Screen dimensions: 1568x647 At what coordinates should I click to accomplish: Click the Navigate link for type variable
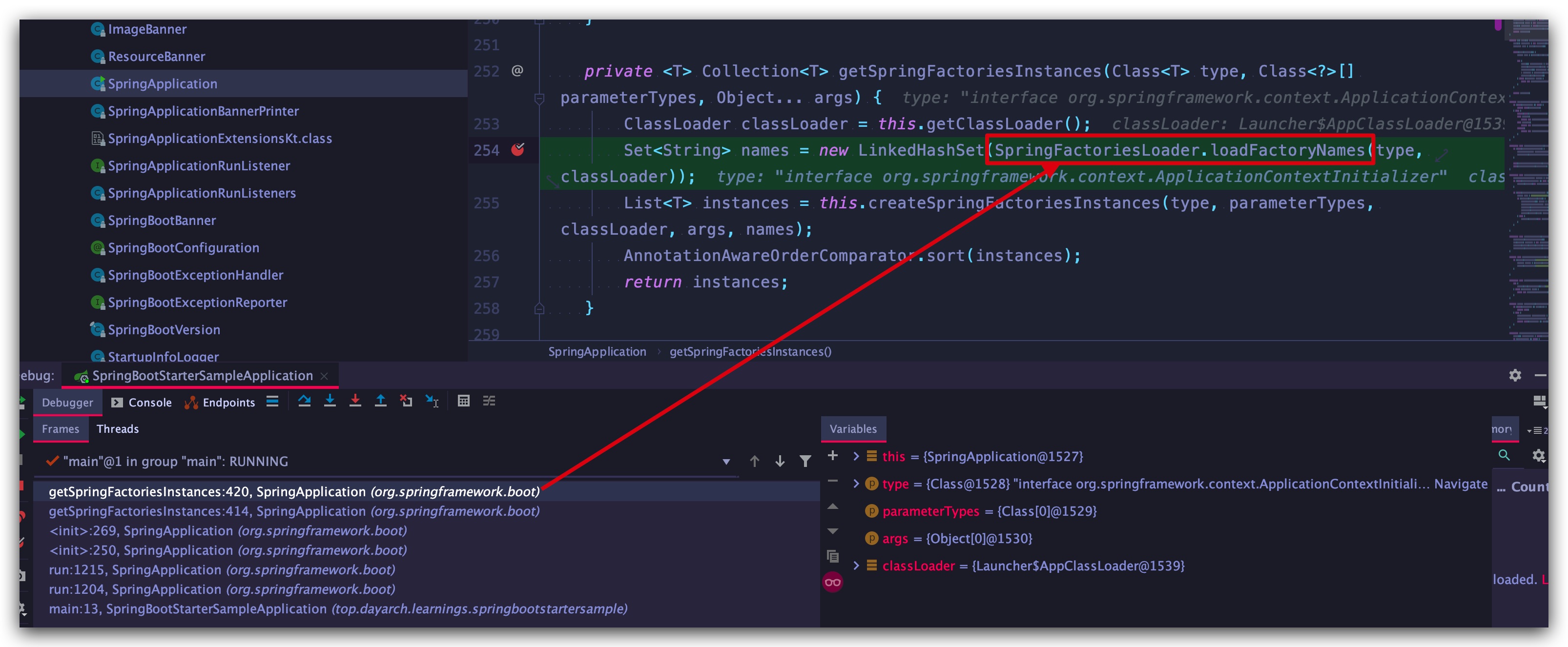1460,484
